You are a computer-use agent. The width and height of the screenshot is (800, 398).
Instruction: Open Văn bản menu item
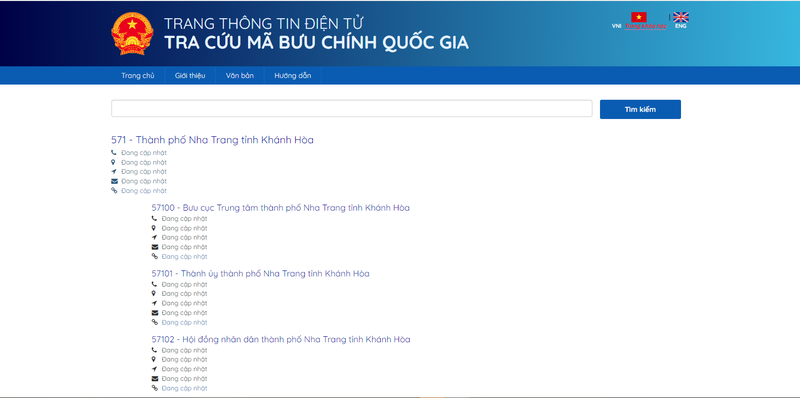click(x=240, y=76)
